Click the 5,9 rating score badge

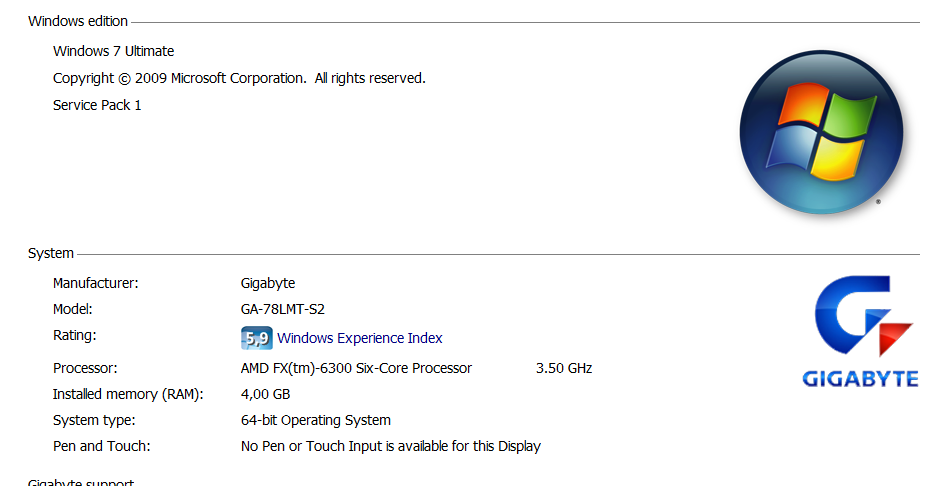coord(256,338)
